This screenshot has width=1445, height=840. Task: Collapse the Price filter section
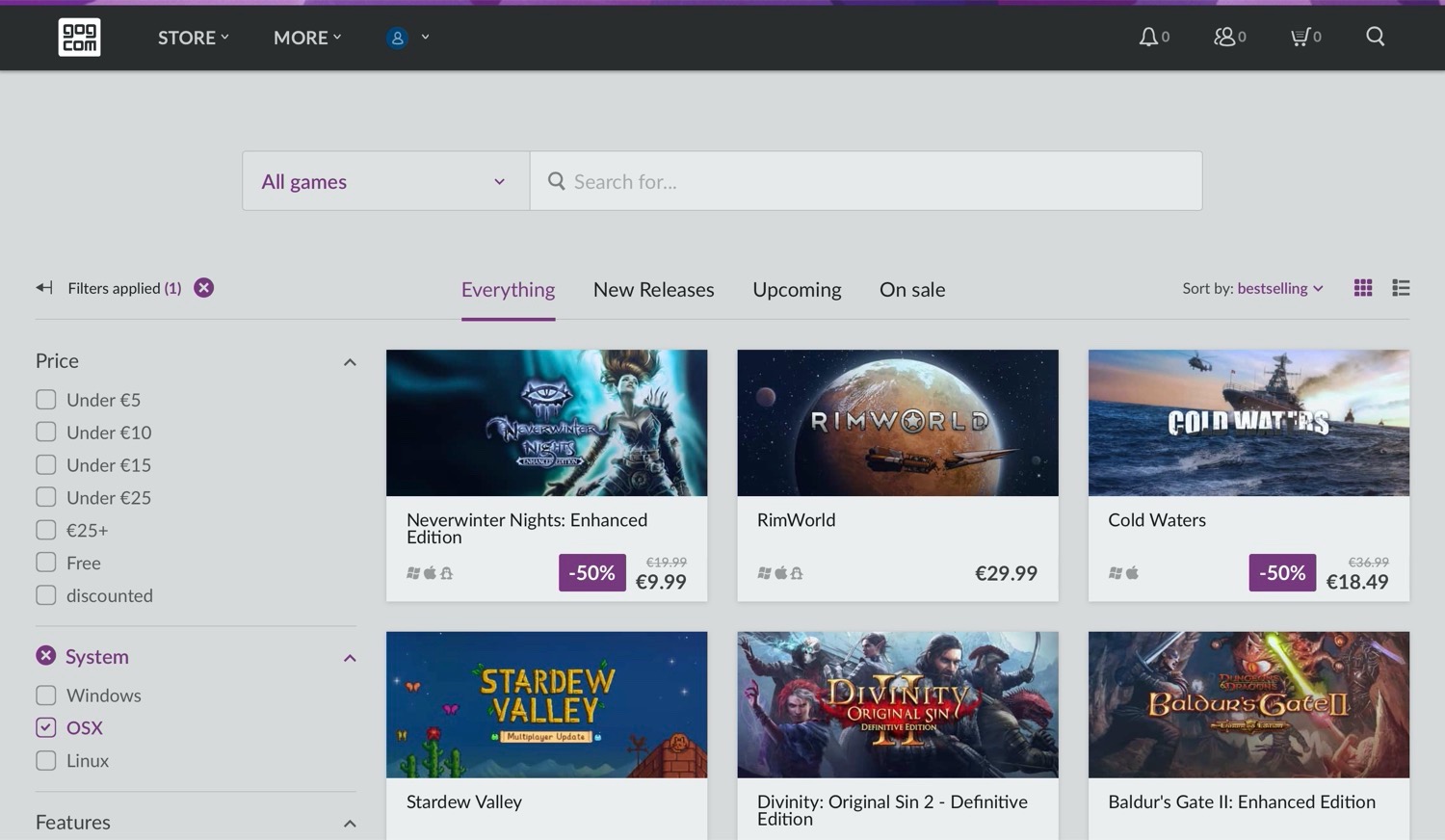[350, 362]
